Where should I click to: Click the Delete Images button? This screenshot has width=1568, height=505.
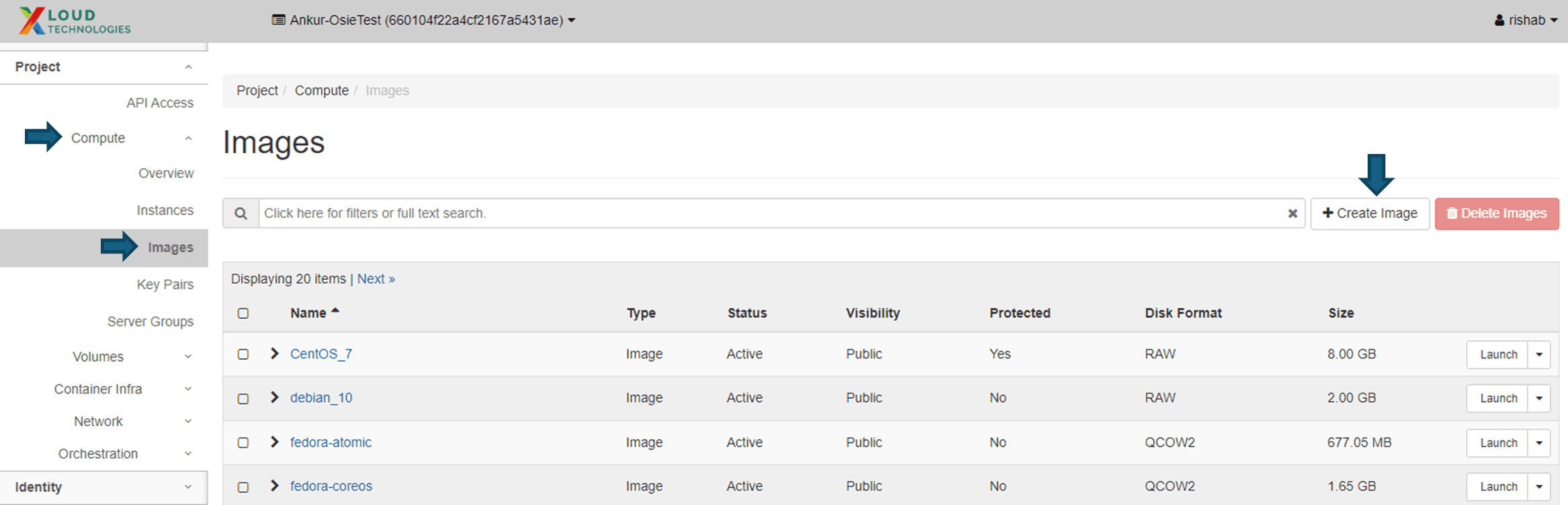pyautogui.click(x=1497, y=213)
